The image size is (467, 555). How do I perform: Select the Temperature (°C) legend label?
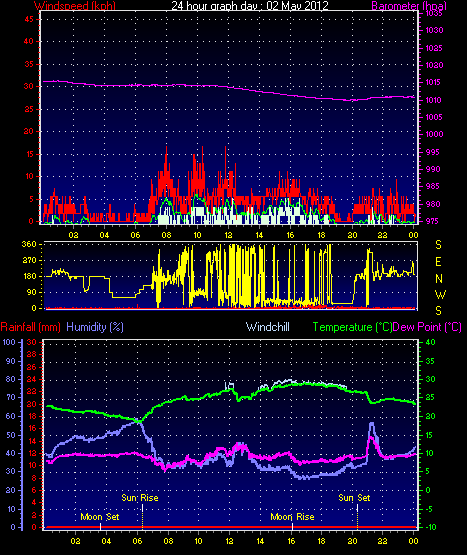[x=352, y=327]
